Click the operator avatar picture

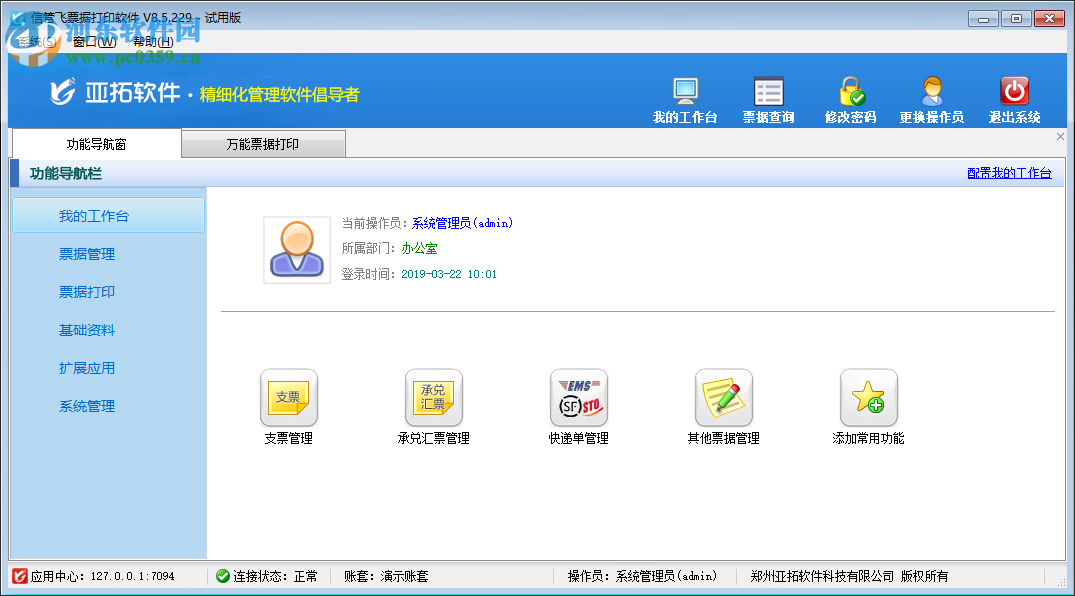tap(297, 250)
